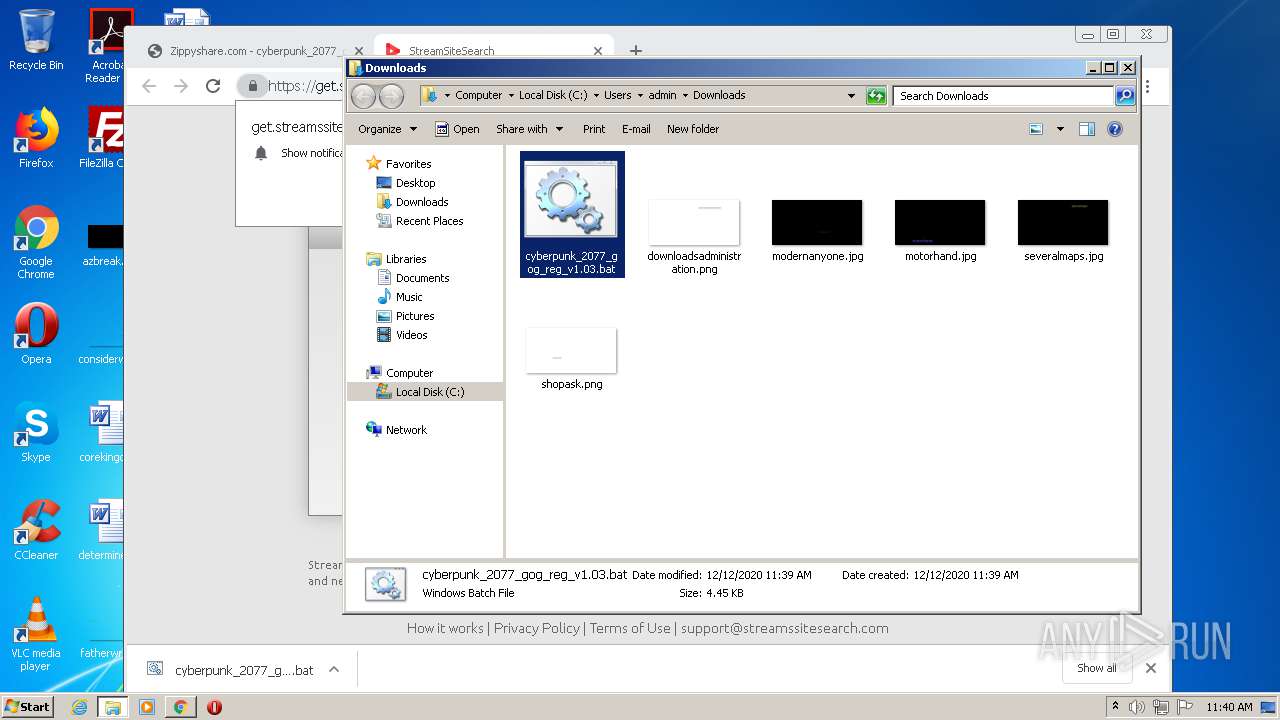This screenshot has width=1280, height=720.
Task: Click Show all downloads button
Action: [1096, 668]
